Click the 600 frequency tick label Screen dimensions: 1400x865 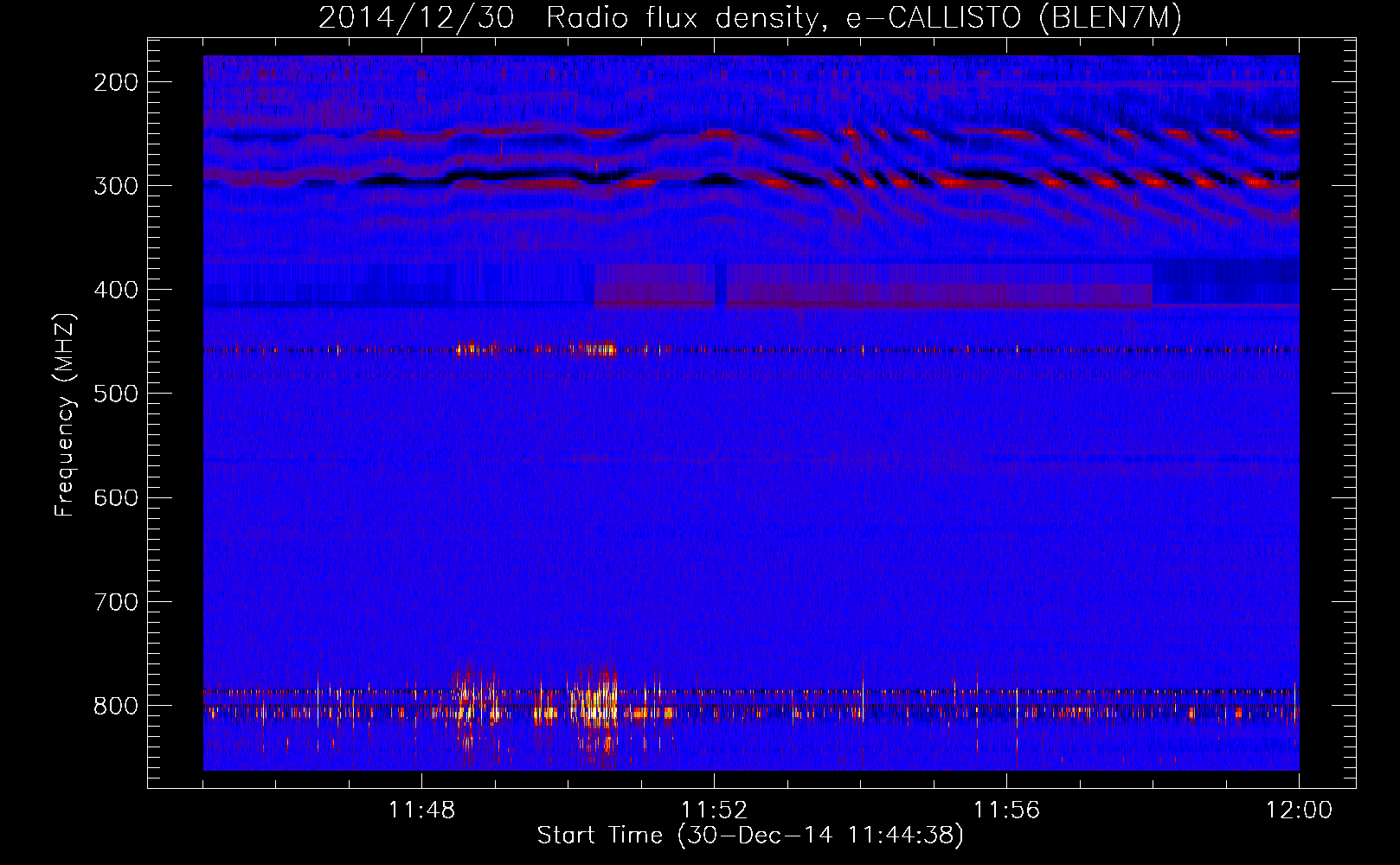(116, 497)
